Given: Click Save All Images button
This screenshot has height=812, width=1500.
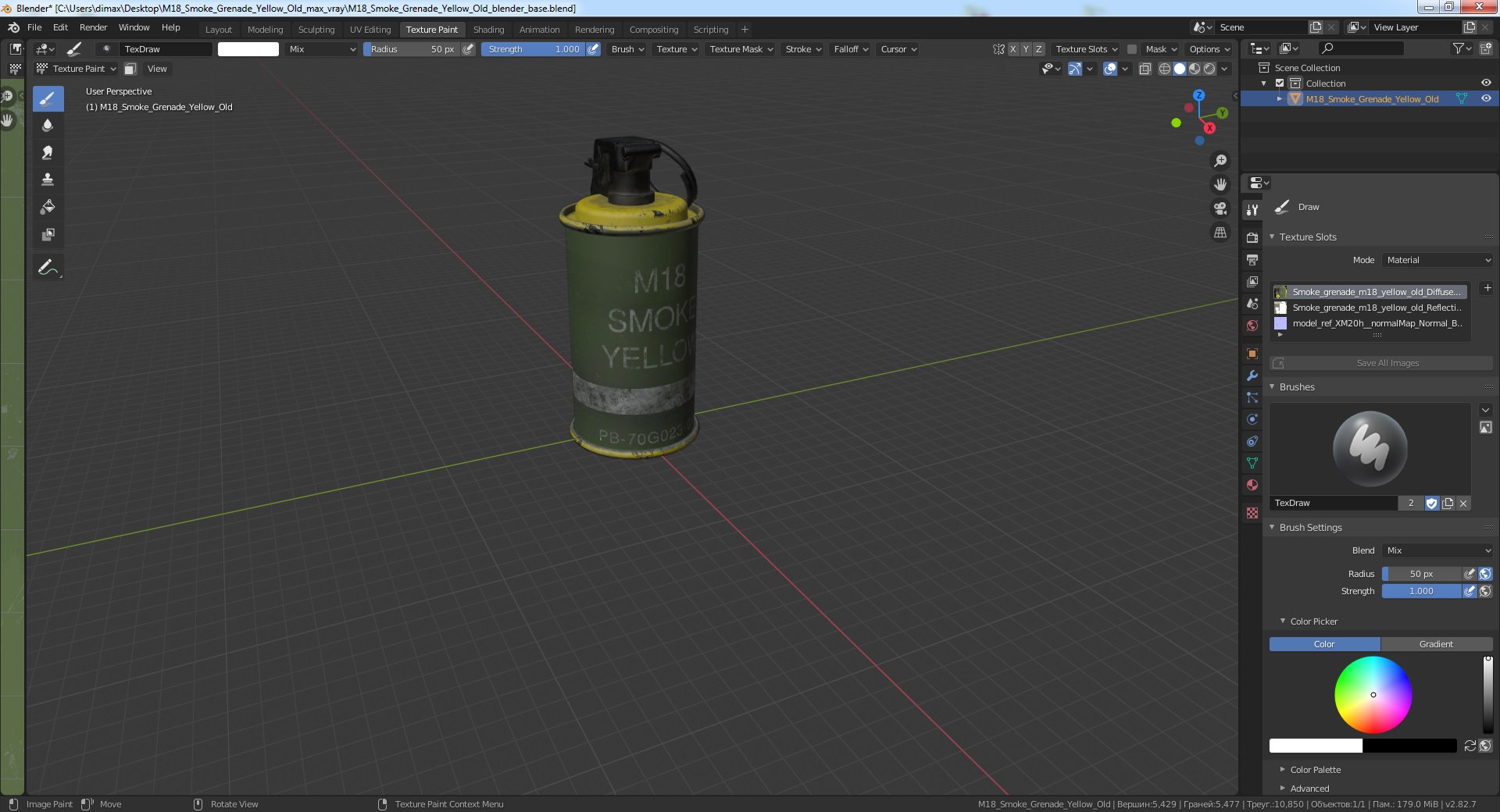Looking at the screenshot, I should [1381, 363].
